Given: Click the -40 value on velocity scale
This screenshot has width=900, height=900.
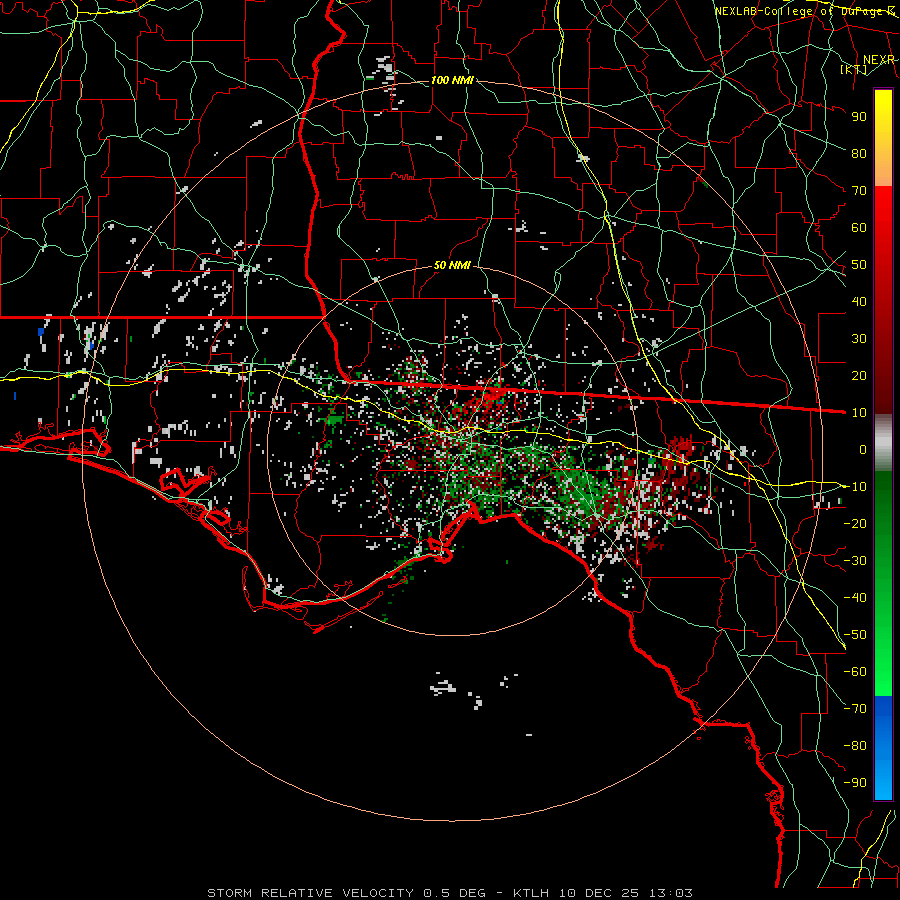Looking at the screenshot, I should (855, 598).
